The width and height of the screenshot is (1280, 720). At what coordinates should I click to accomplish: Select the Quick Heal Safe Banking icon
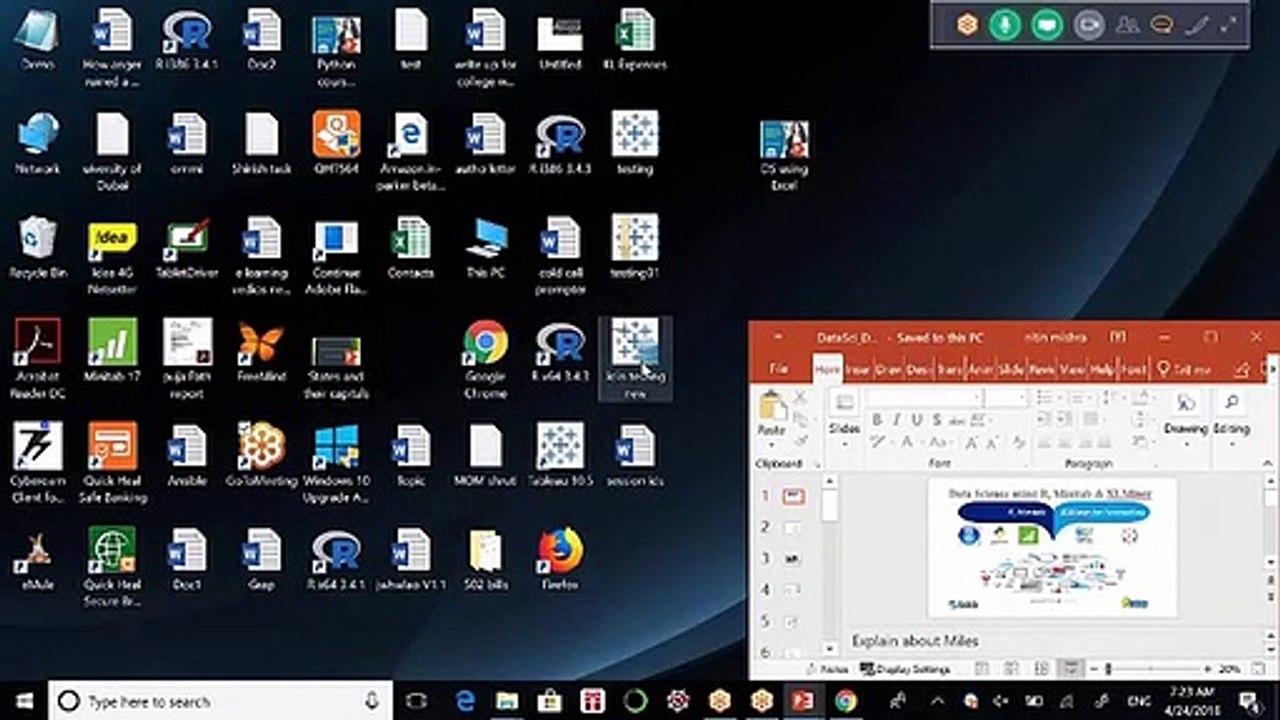click(x=113, y=462)
